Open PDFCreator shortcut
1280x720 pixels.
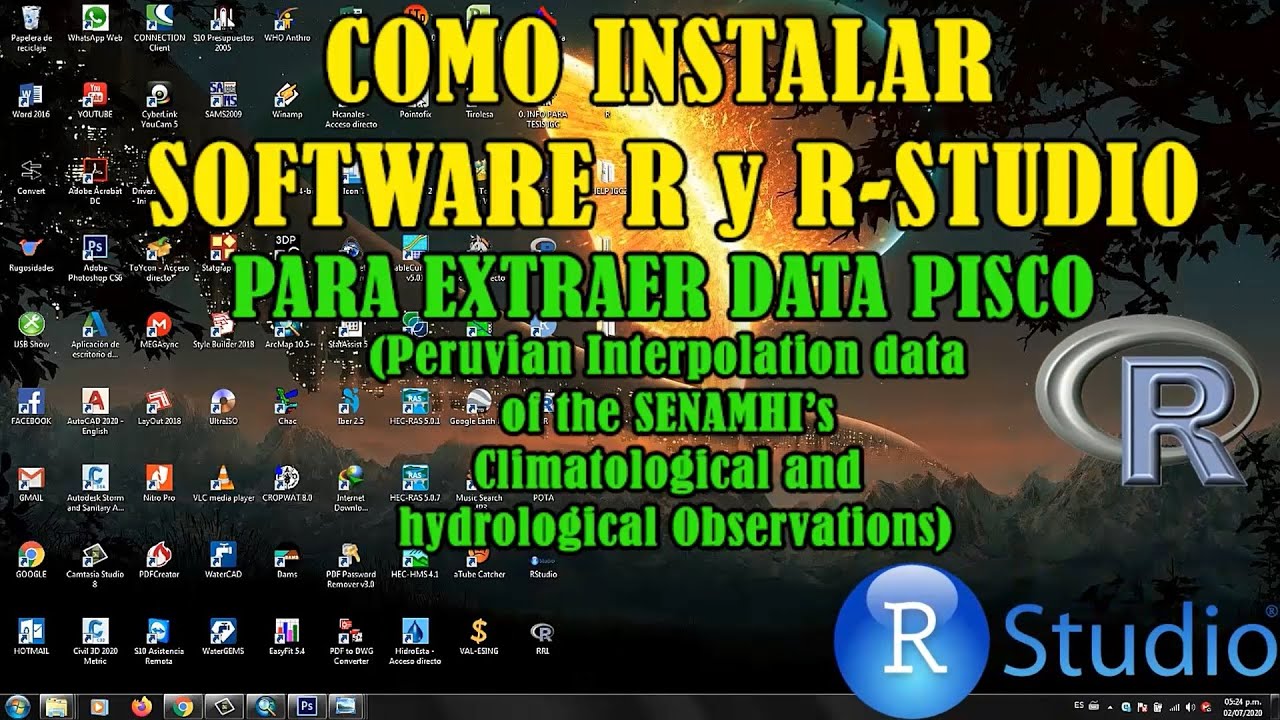[x=159, y=561]
